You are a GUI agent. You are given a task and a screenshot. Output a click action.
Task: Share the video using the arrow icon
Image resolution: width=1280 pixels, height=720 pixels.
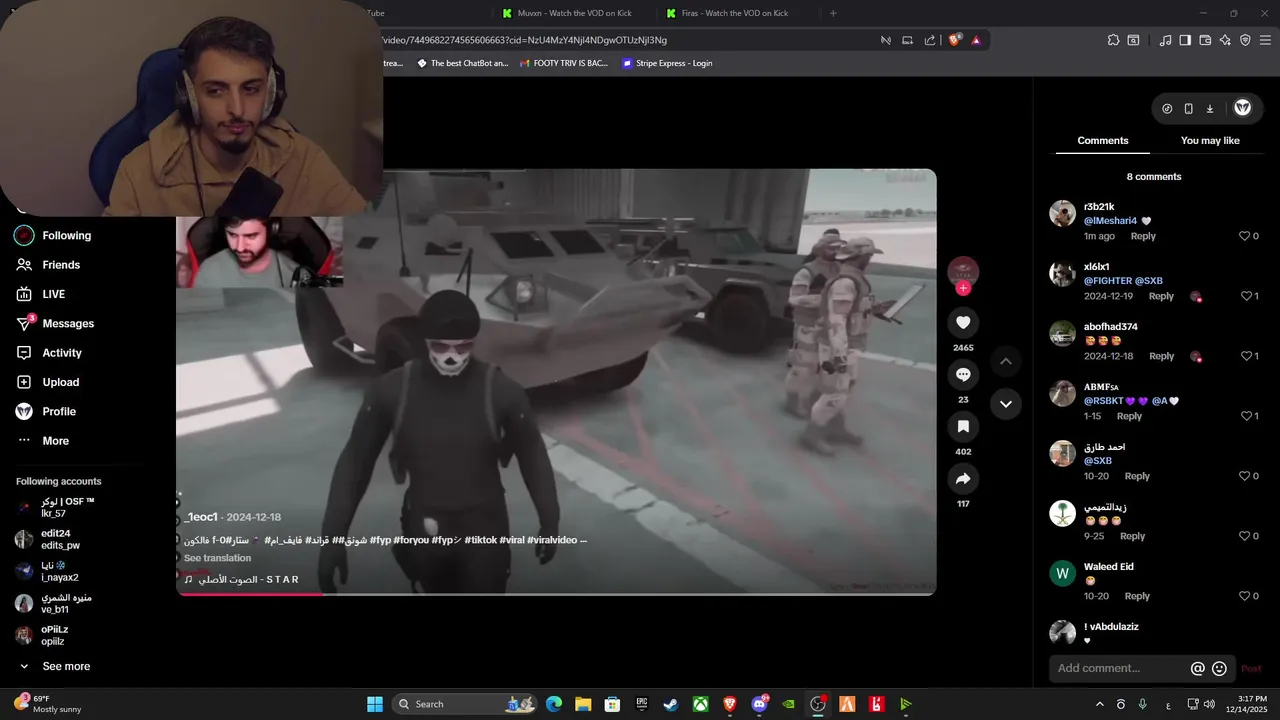pos(963,479)
